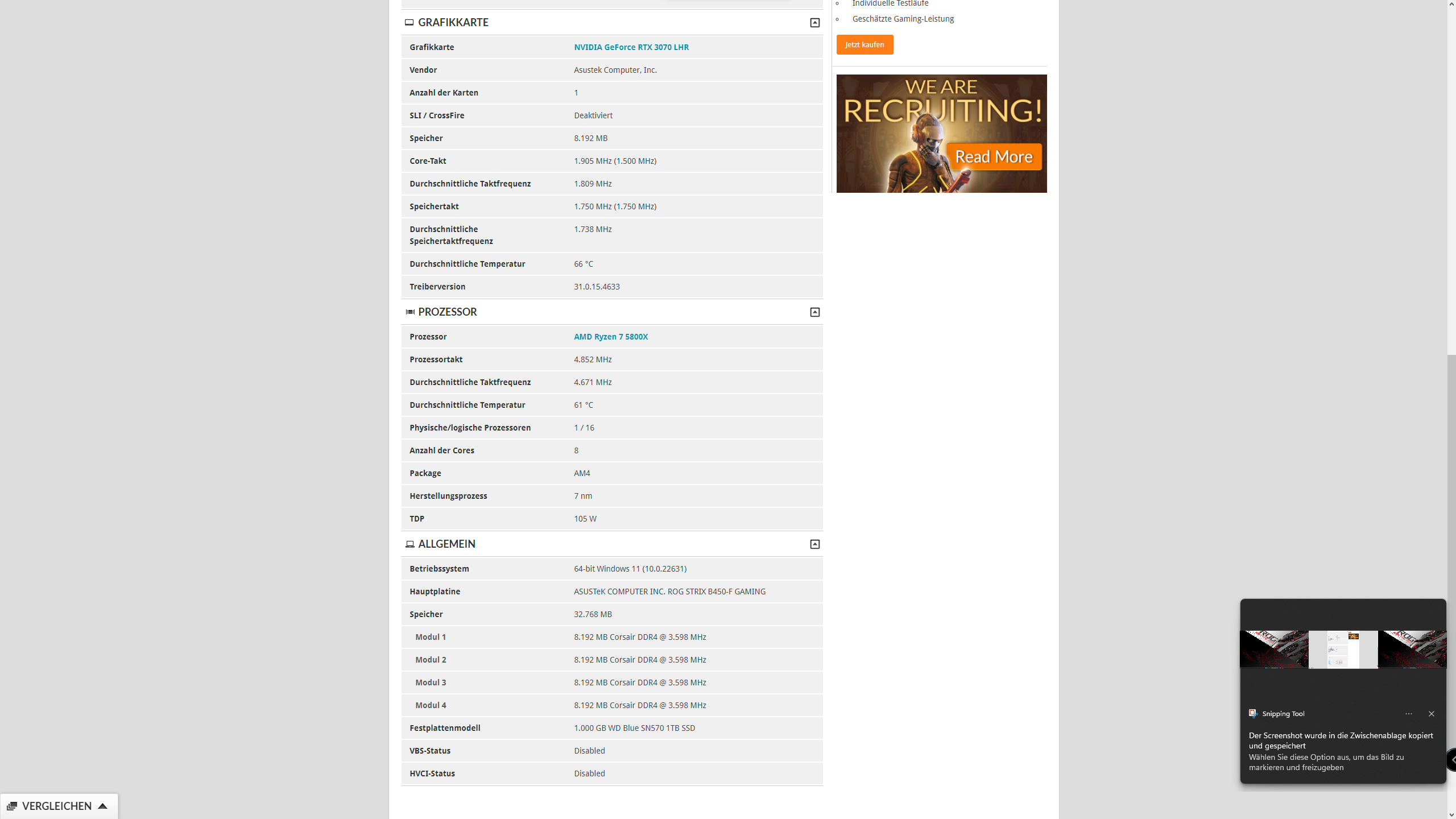1456x819 pixels.
Task: Click the processor chip icon beside PROZESSOR
Action: click(410, 312)
